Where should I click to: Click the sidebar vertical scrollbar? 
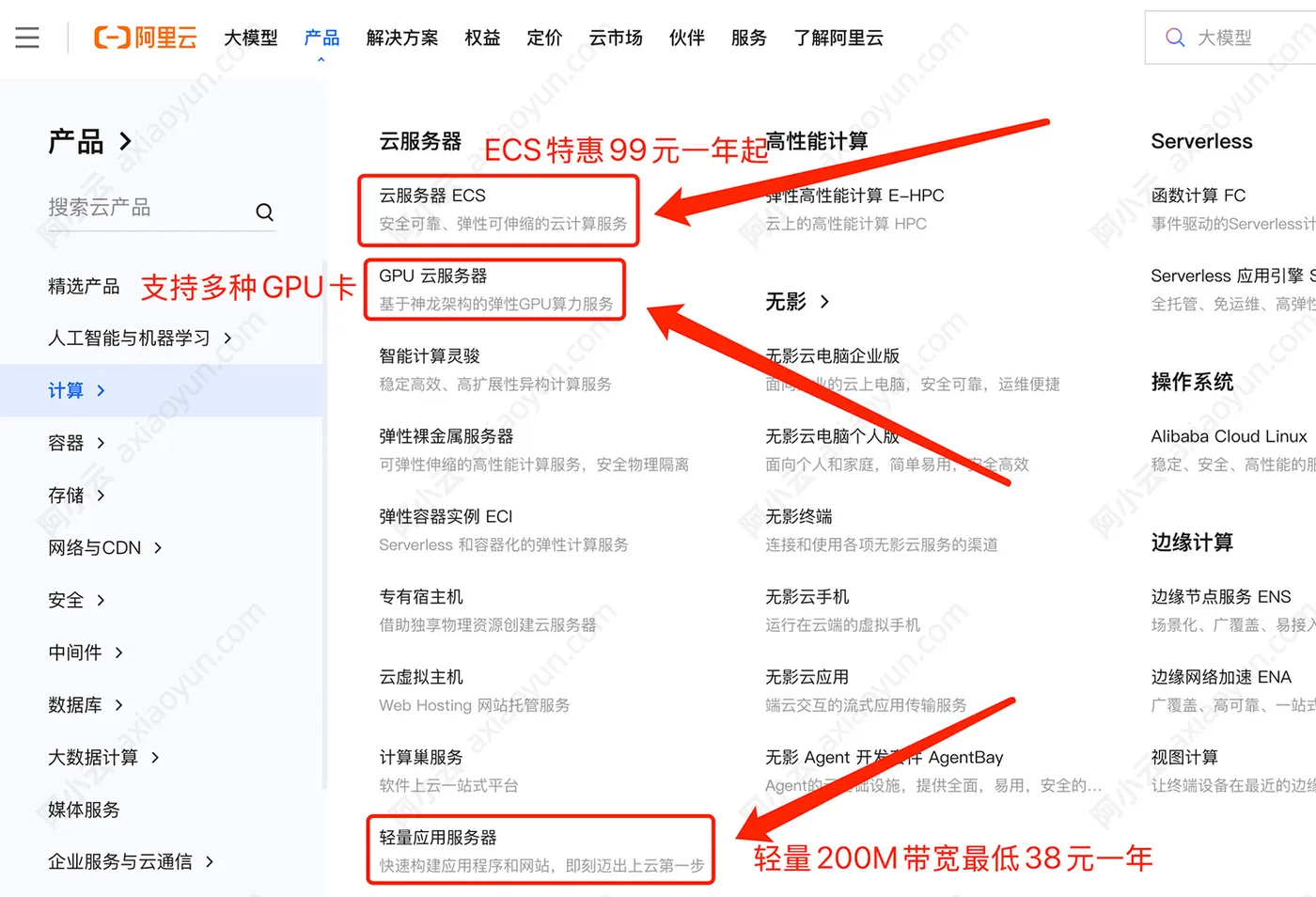324,525
